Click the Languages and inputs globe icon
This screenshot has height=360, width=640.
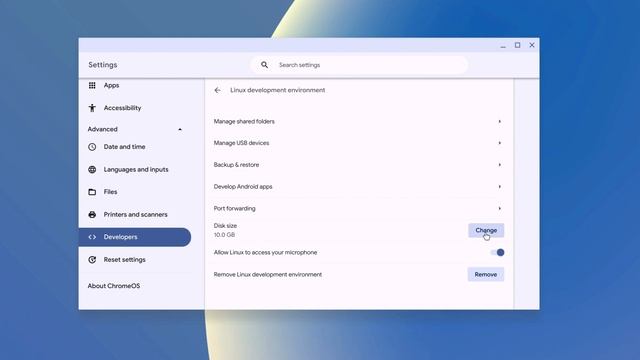pyautogui.click(x=92, y=169)
